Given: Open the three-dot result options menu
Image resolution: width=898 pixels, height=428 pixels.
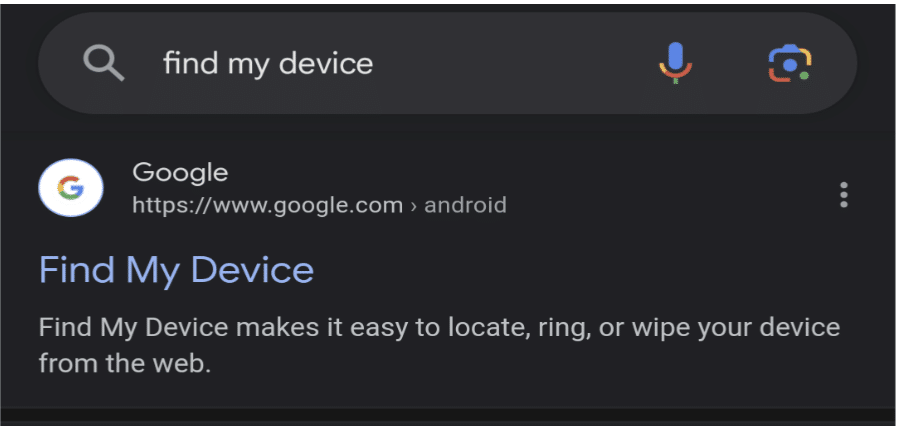Looking at the screenshot, I should (x=843, y=195).
